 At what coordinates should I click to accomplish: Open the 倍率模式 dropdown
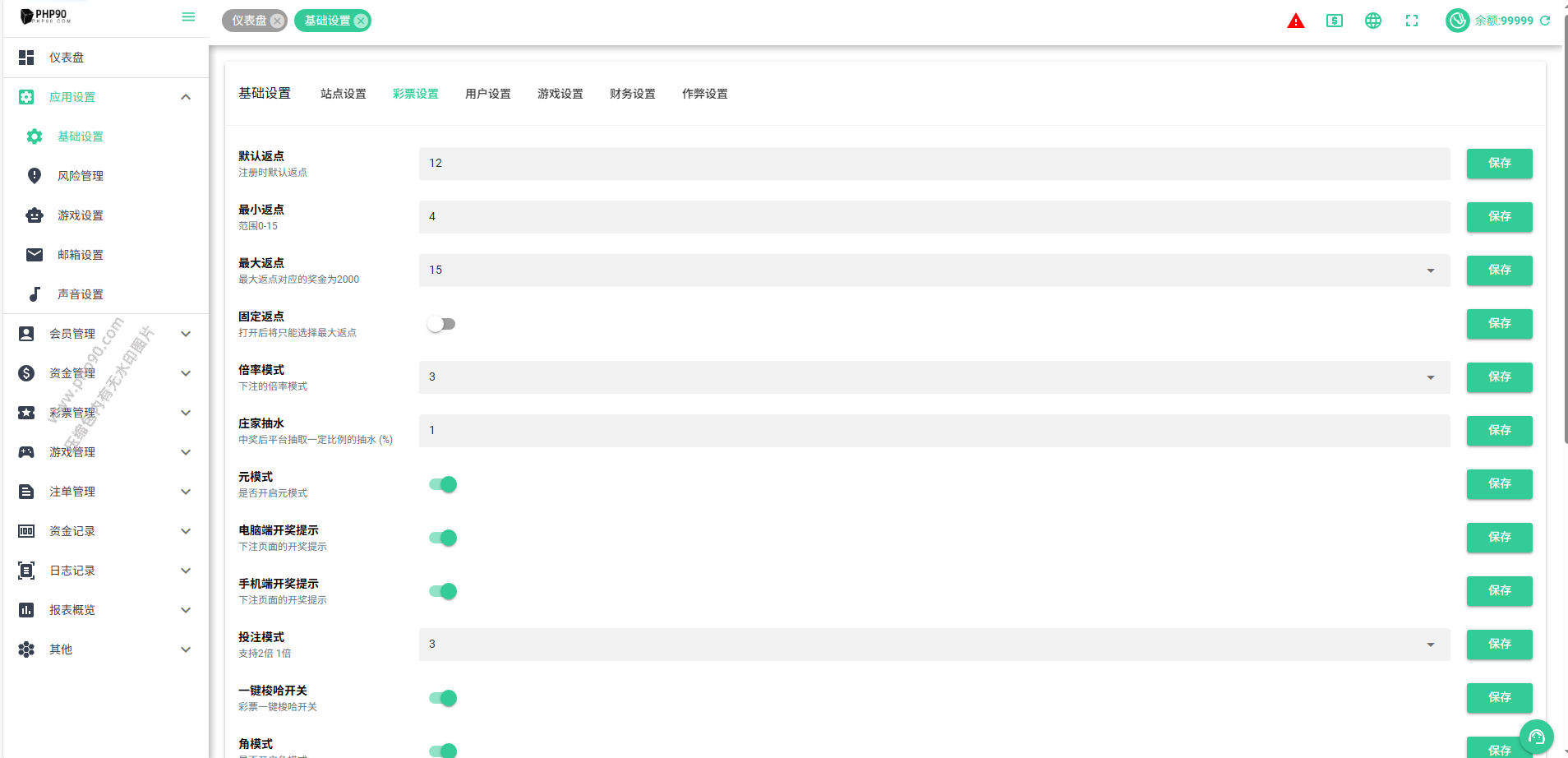tap(934, 377)
